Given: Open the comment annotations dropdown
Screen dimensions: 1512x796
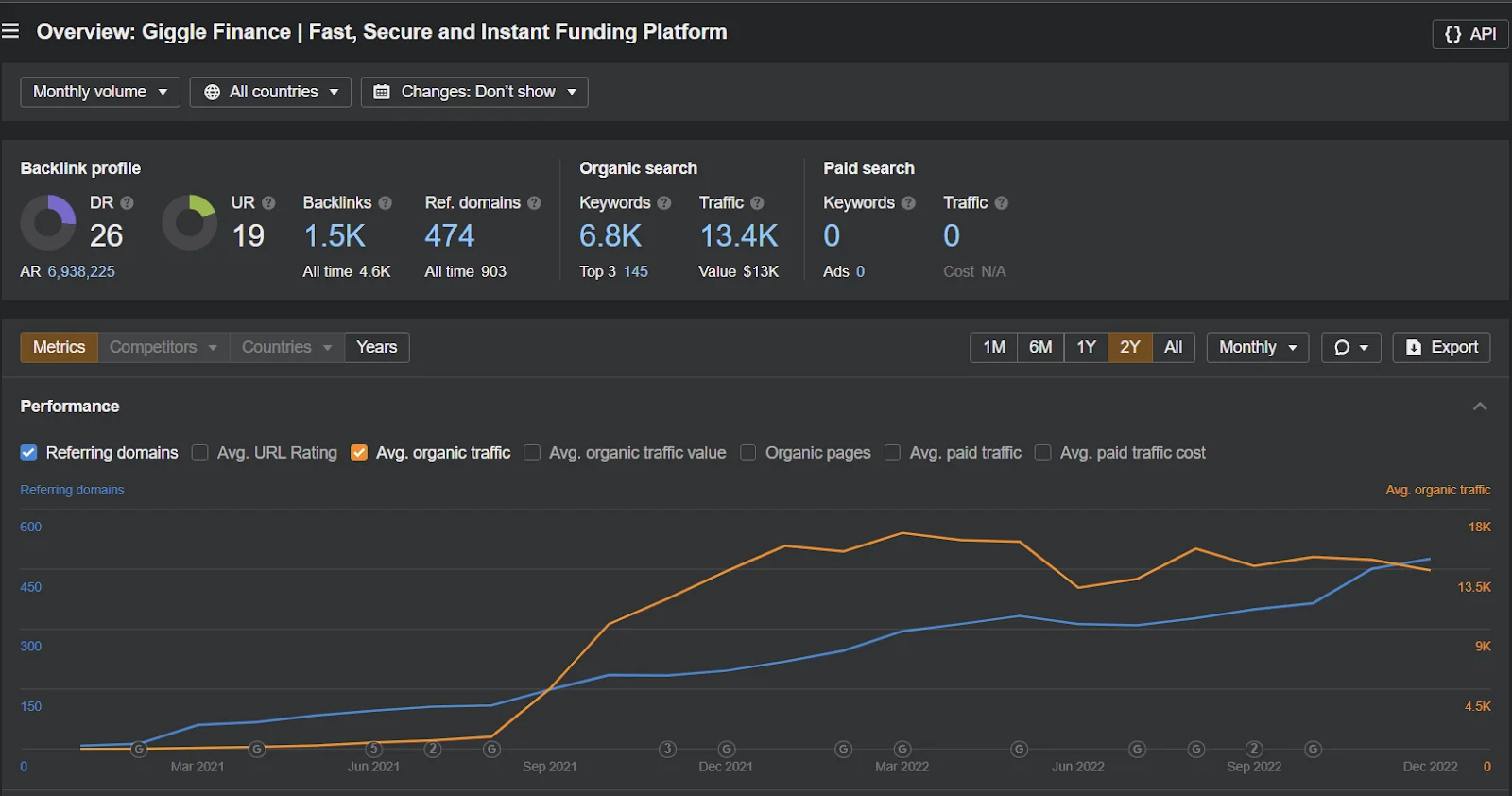Looking at the screenshot, I should (1351, 347).
